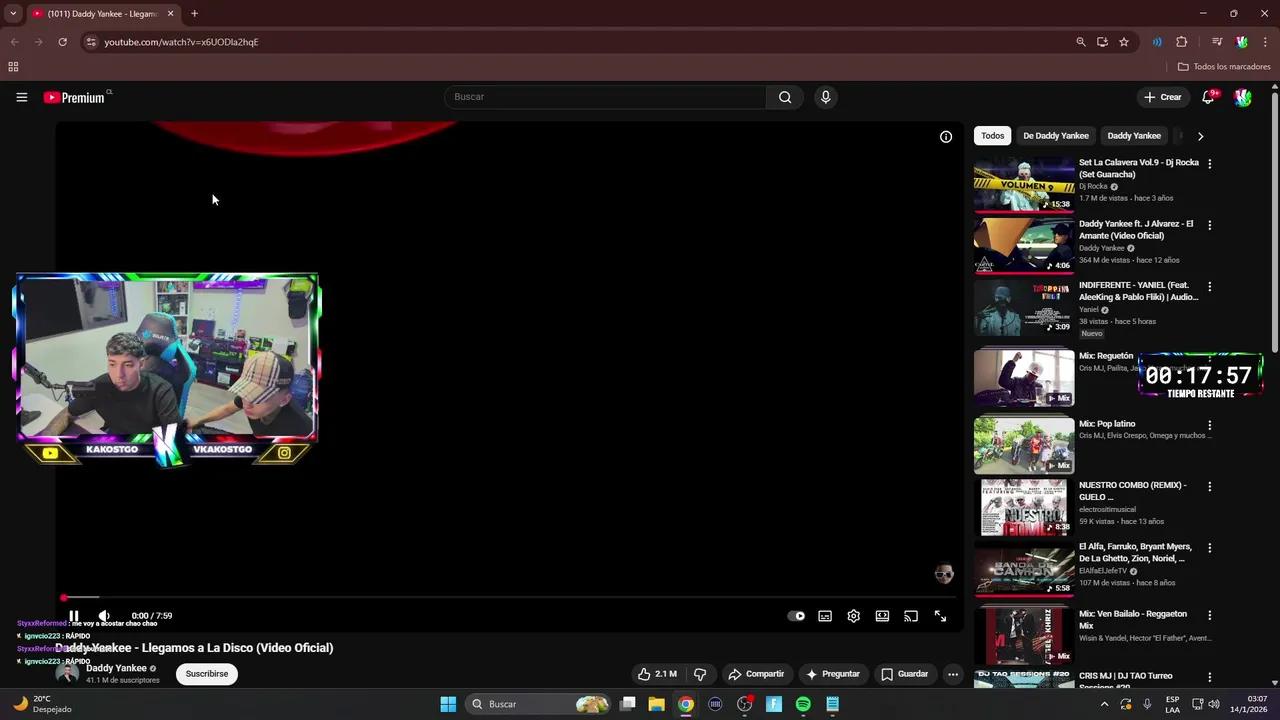Screen dimensions: 1280x720
Task: Go to YouTube Premium home logo
Action: [x=74, y=97]
